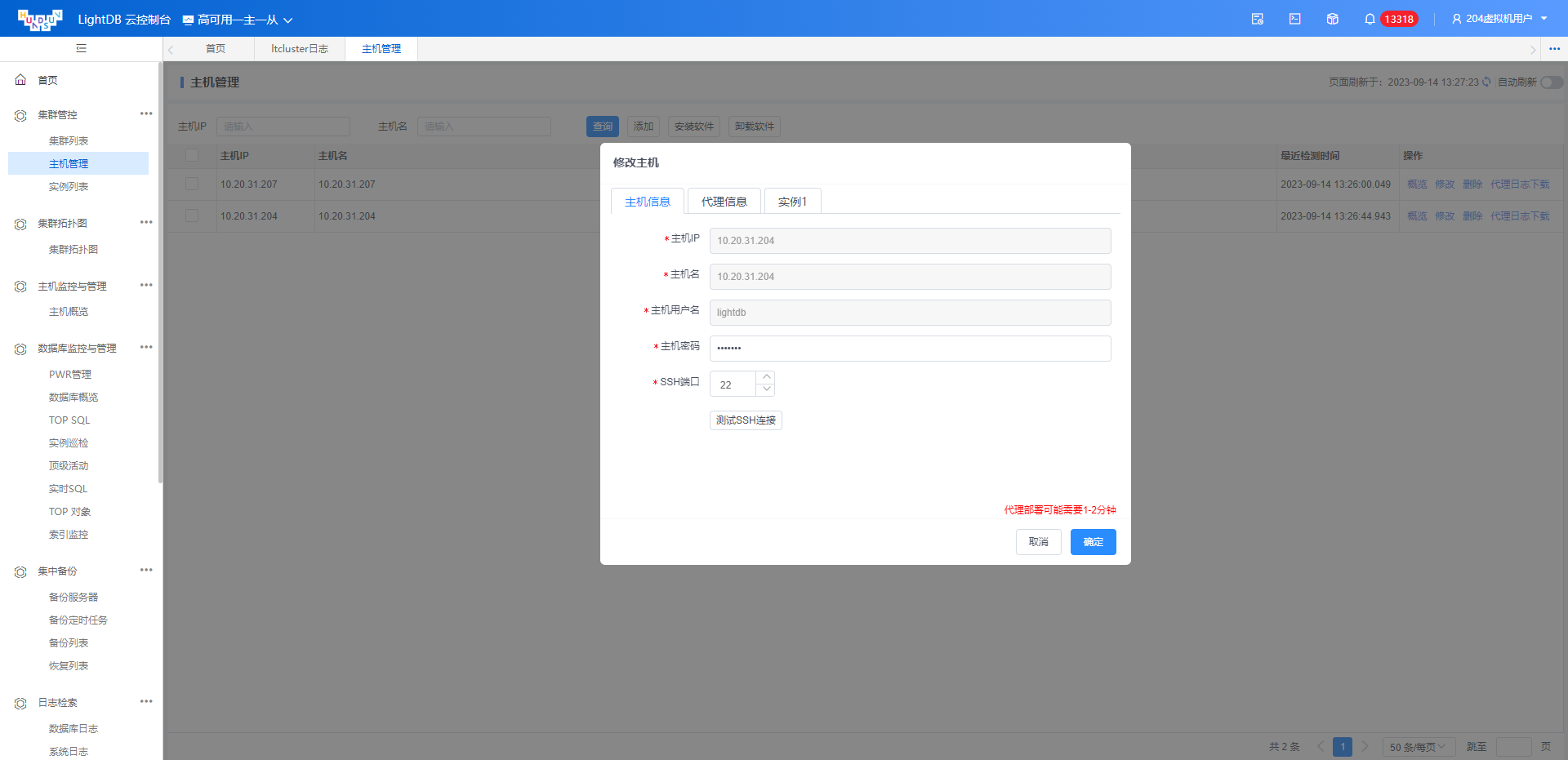Open more options for 集群管控 section
The width and height of the screenshot is (1568, 760).
point(146,113)
